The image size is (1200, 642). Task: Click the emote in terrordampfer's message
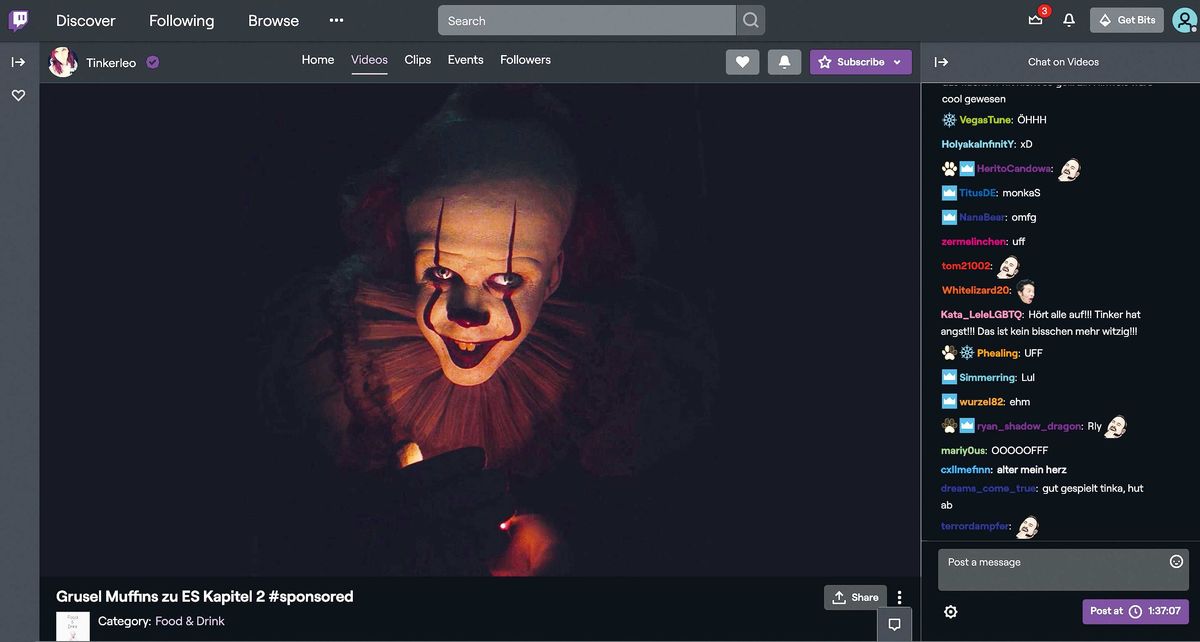click(1027, 526)
